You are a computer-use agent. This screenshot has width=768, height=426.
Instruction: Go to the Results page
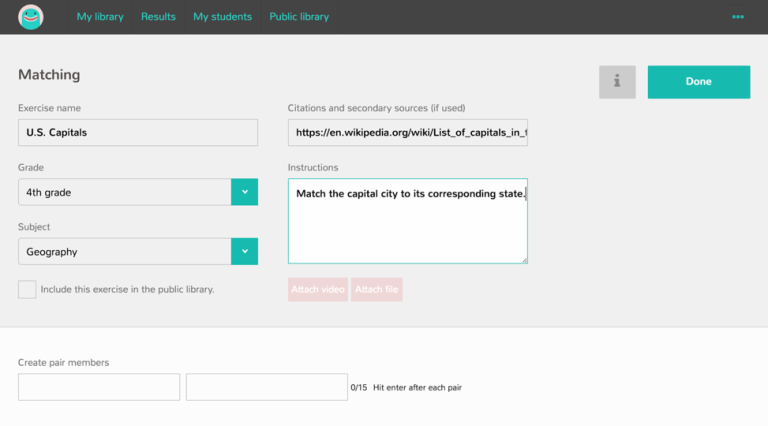click(158, 17)
